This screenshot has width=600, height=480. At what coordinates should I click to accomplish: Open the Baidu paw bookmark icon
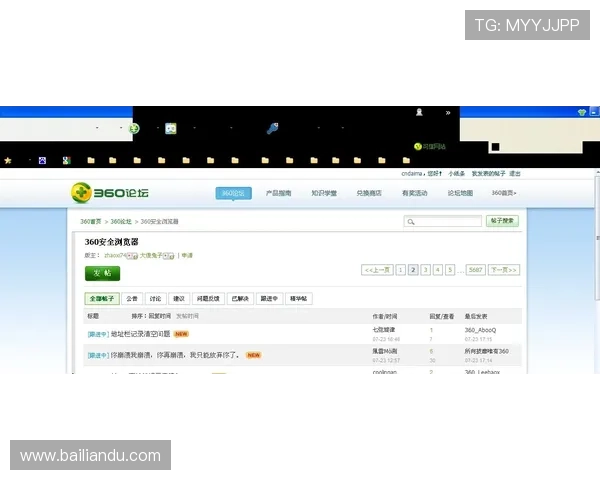(x=42, y=160)
